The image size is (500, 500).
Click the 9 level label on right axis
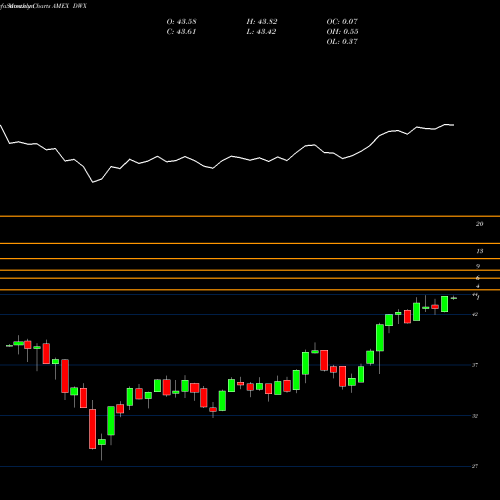pos(478,266)
